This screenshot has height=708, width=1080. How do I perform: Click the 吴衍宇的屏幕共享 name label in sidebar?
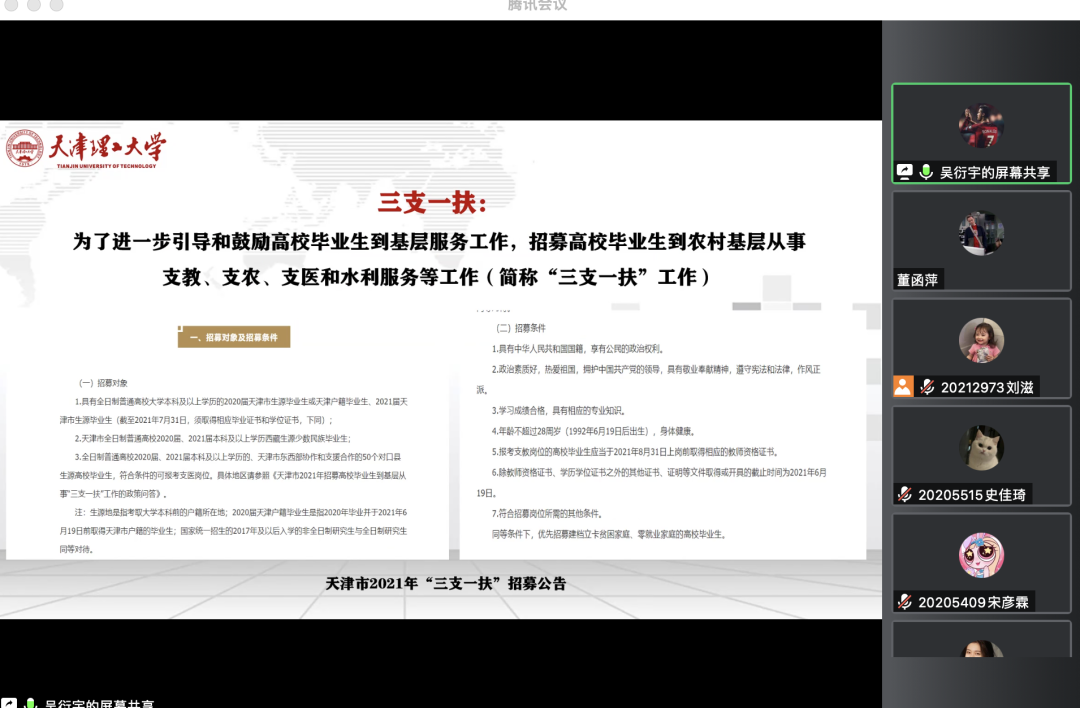995,172
